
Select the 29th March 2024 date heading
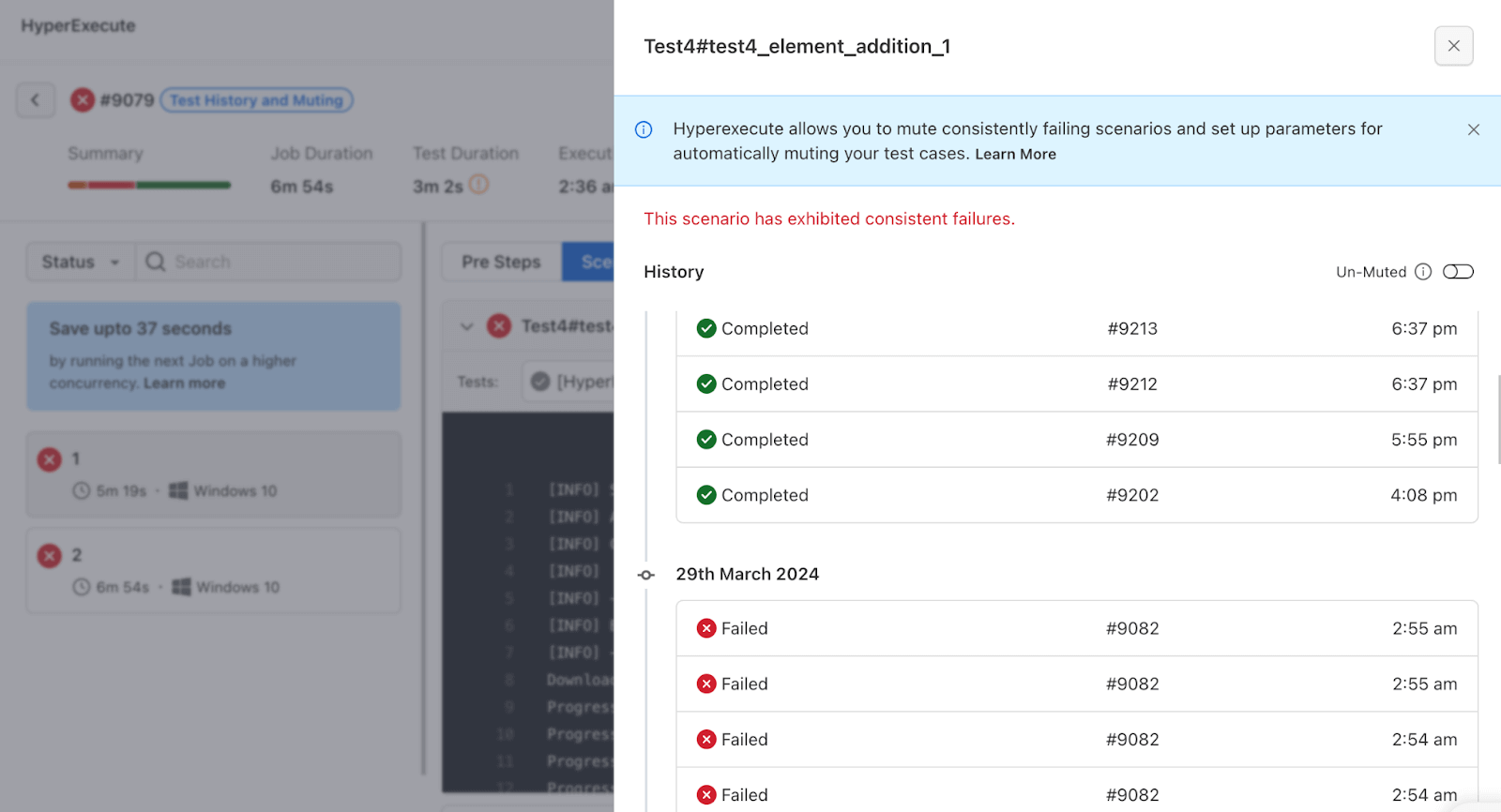pos(748,574)
